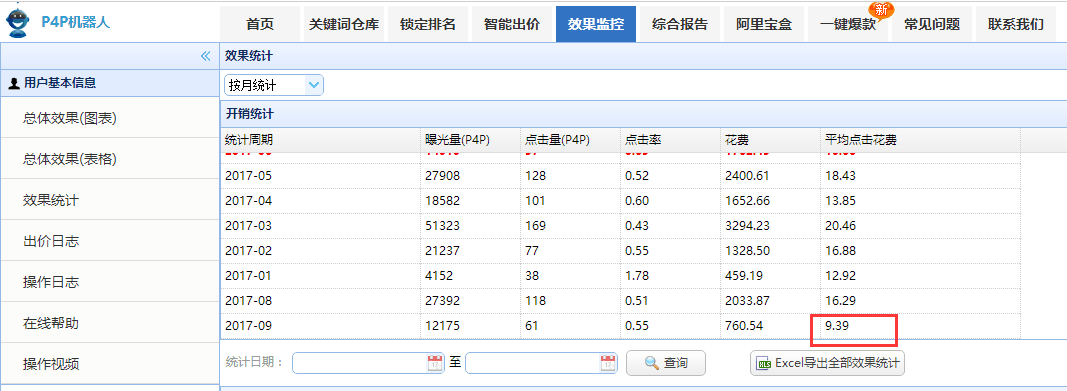Click exposure value 51323

[x=442, y=226]
